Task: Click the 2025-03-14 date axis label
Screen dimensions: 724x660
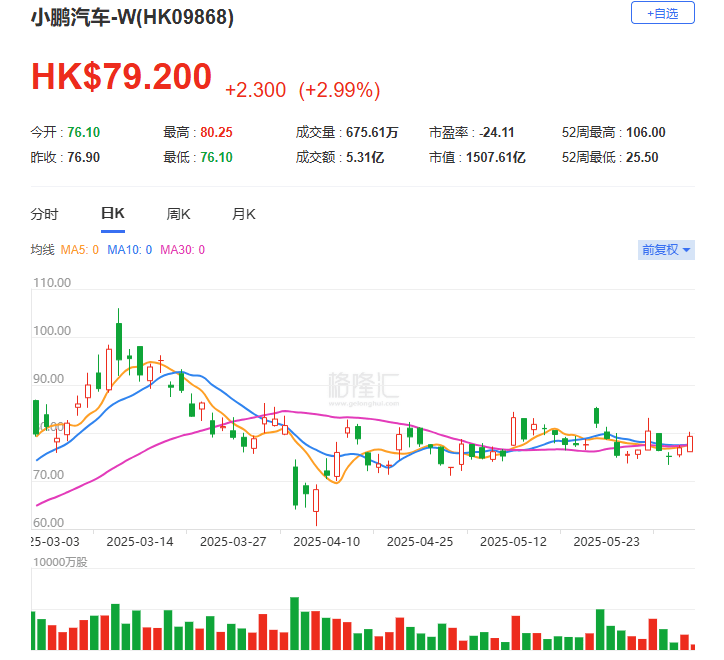Action: click(x=140, y=542)
